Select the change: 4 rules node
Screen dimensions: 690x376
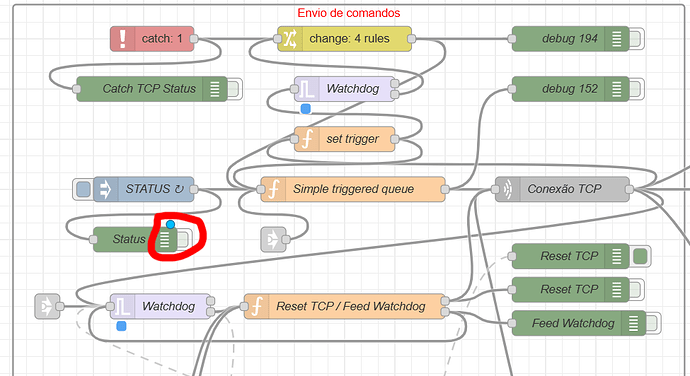345,39
